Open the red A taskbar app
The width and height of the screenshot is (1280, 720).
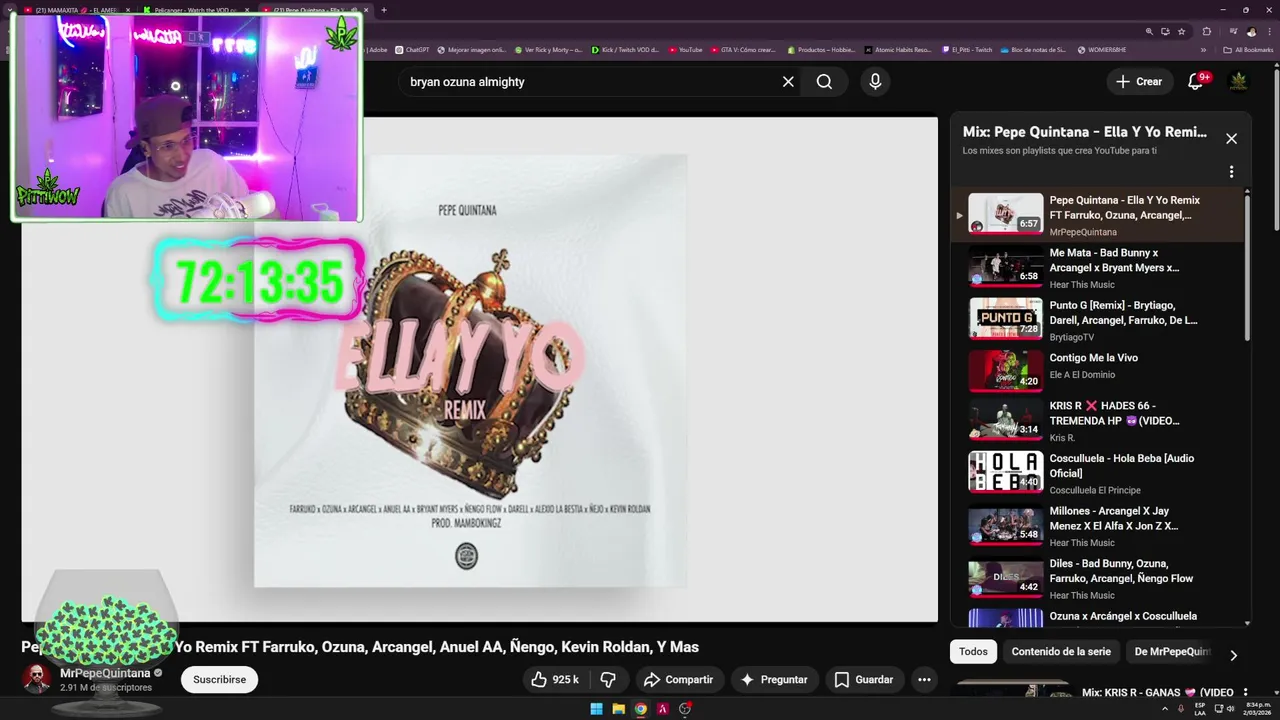pos(663,709)
